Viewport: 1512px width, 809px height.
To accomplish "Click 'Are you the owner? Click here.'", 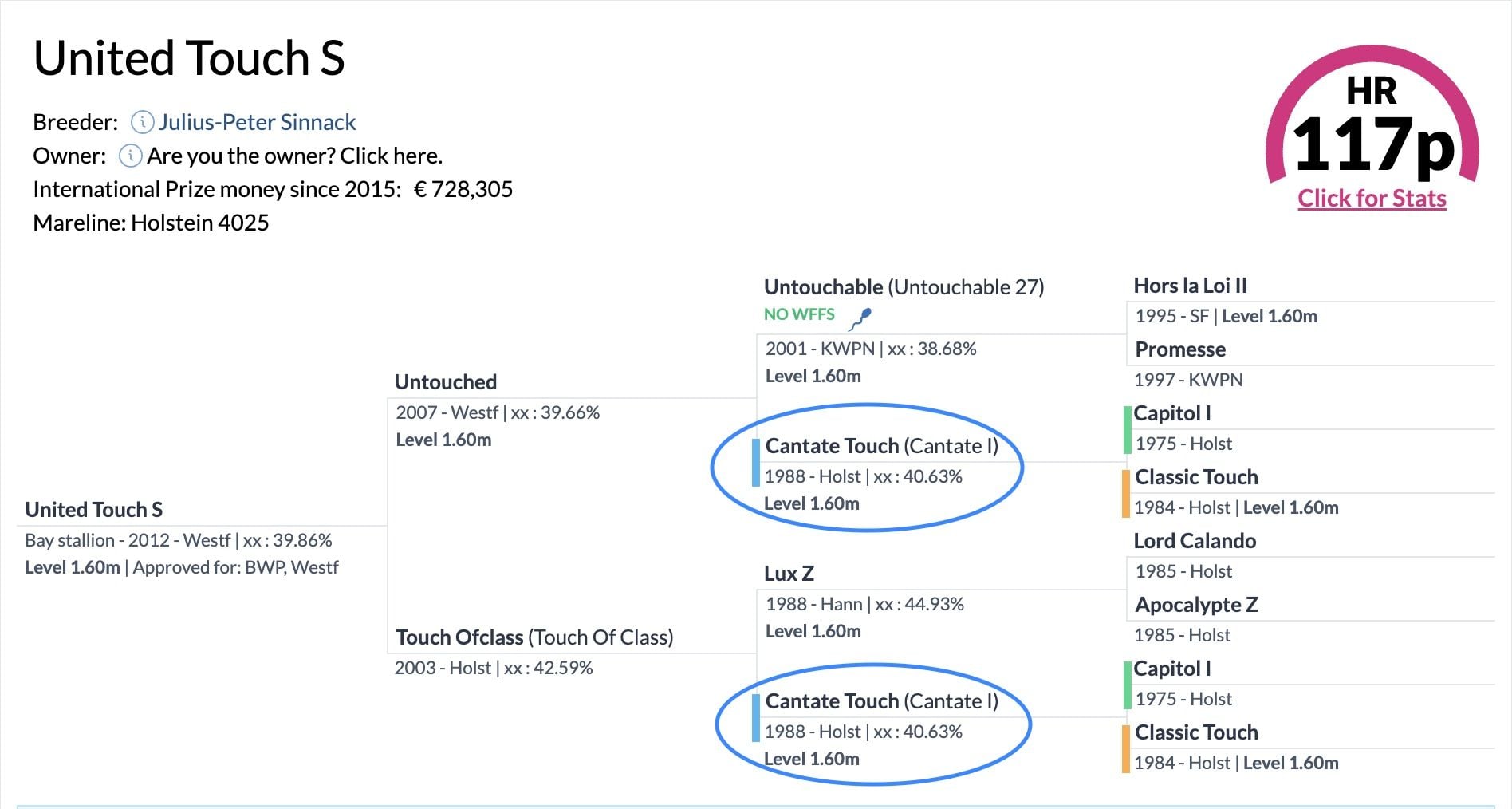I will click(294, 156).
